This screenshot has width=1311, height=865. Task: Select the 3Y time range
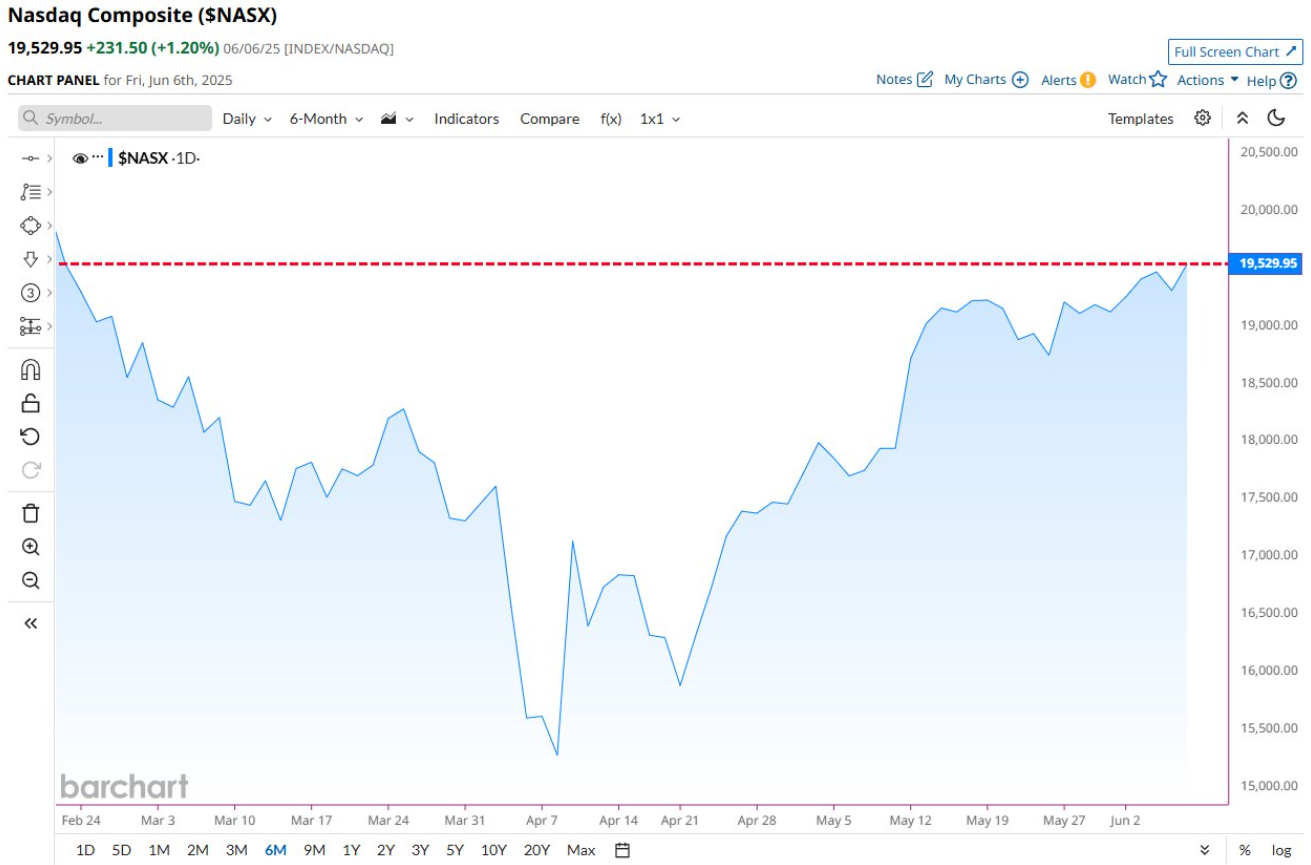420,850
